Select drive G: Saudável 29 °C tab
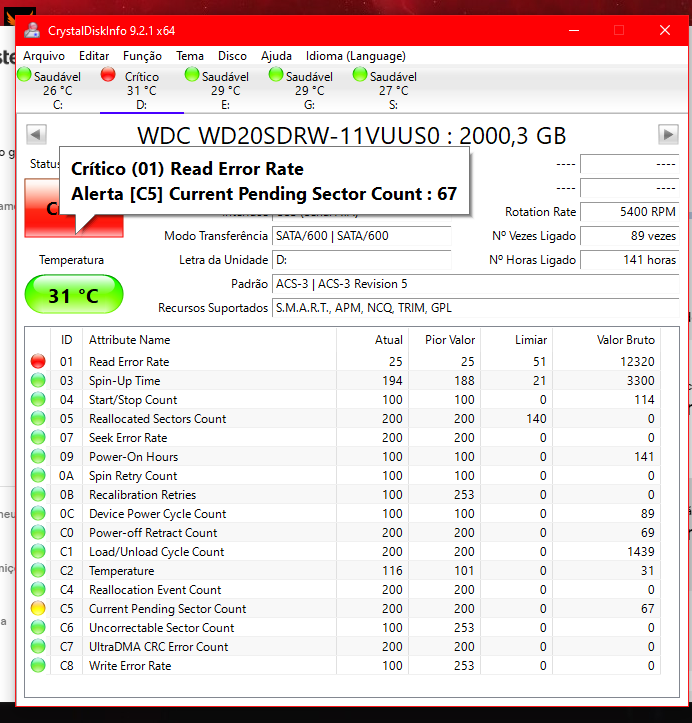This screenshot has width=692, height=723. tap(309, 90)
